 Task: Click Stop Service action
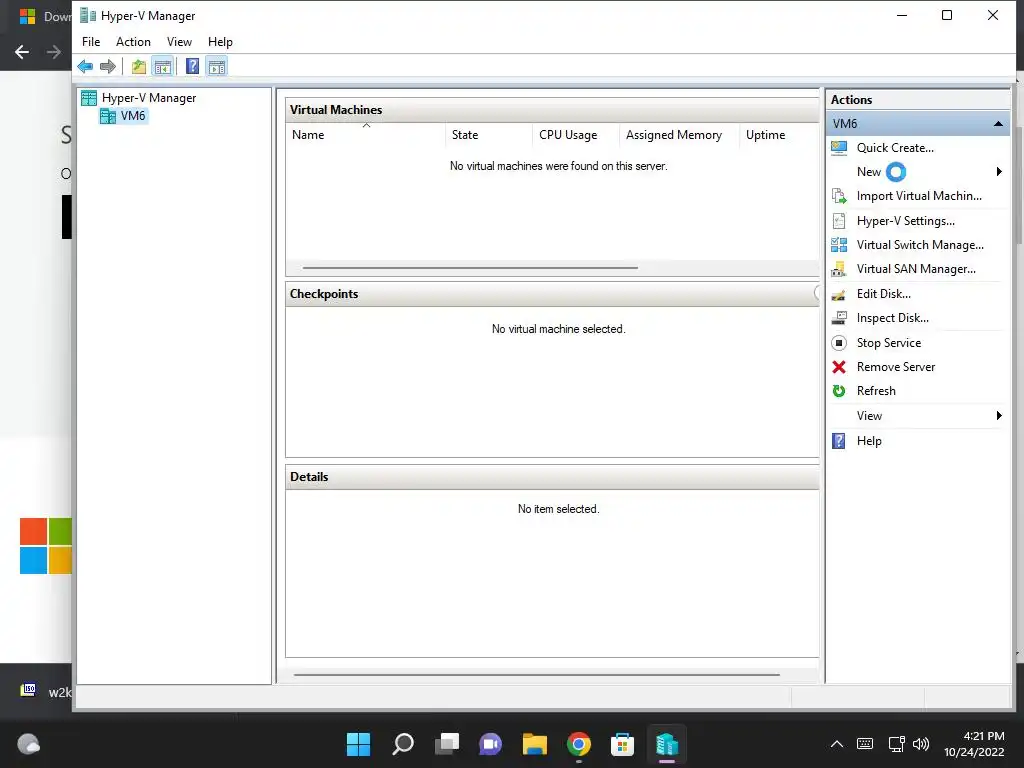pos(889,343)
